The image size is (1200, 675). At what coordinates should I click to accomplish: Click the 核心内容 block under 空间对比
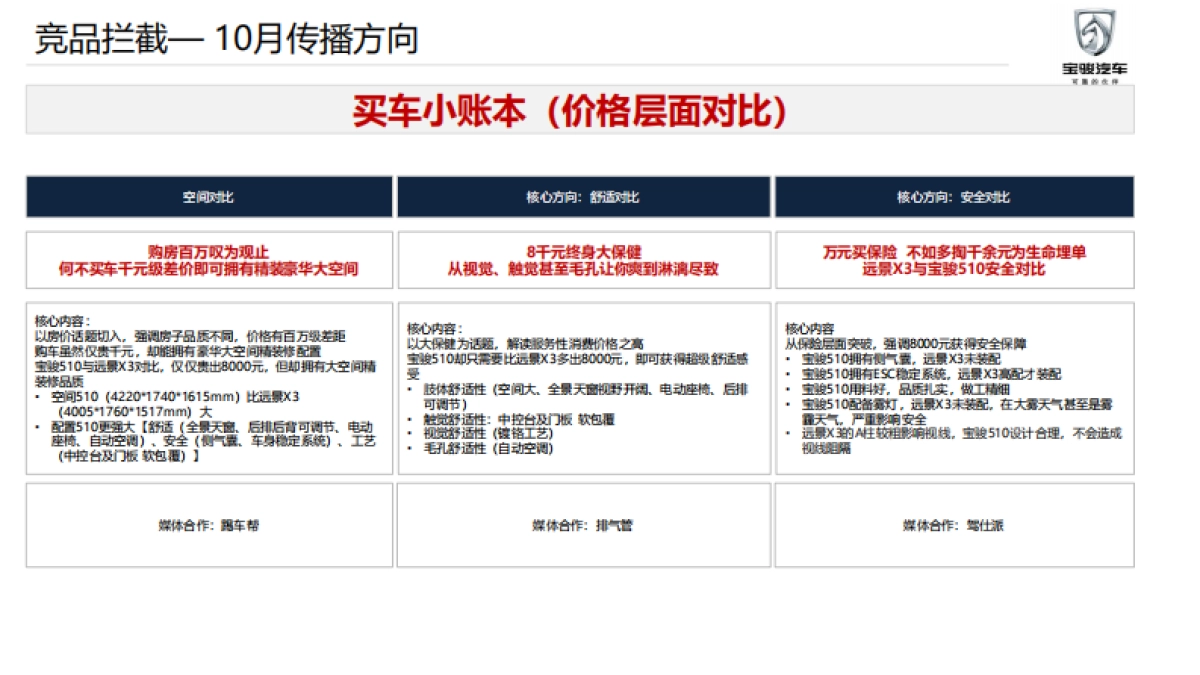[x=207, y=385]
